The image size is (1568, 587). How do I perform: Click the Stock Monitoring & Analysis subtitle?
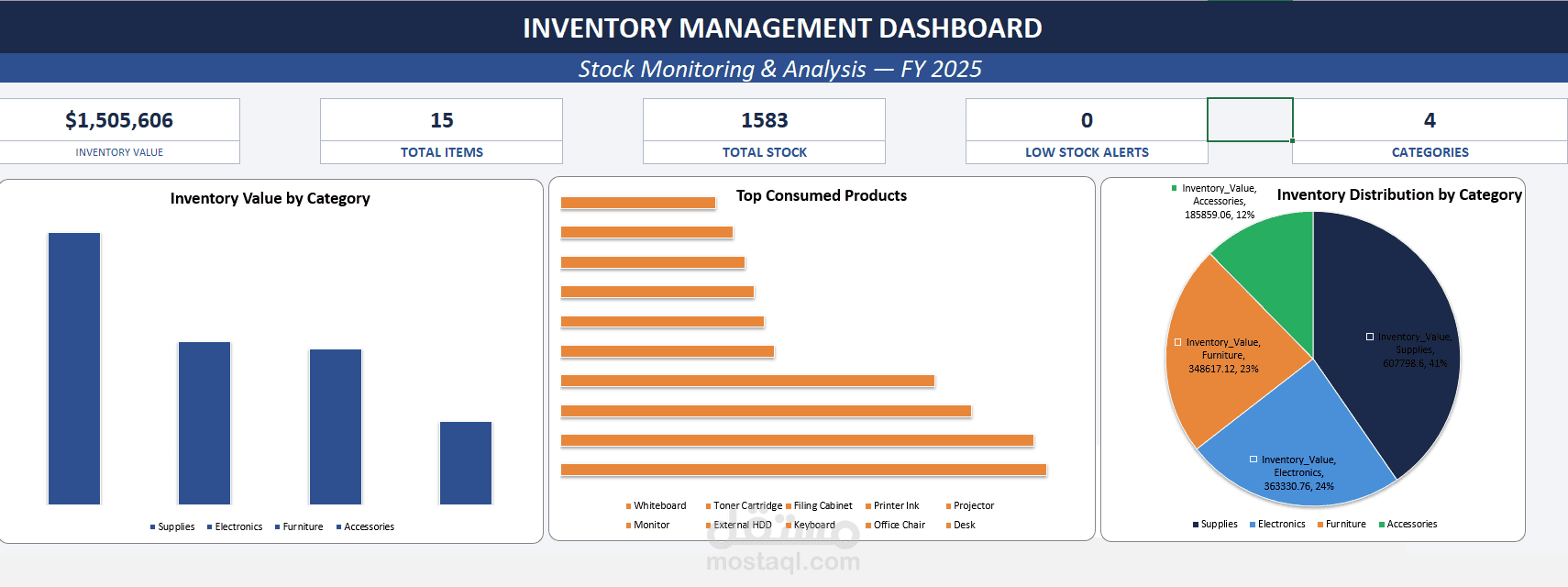coord(779,69)
